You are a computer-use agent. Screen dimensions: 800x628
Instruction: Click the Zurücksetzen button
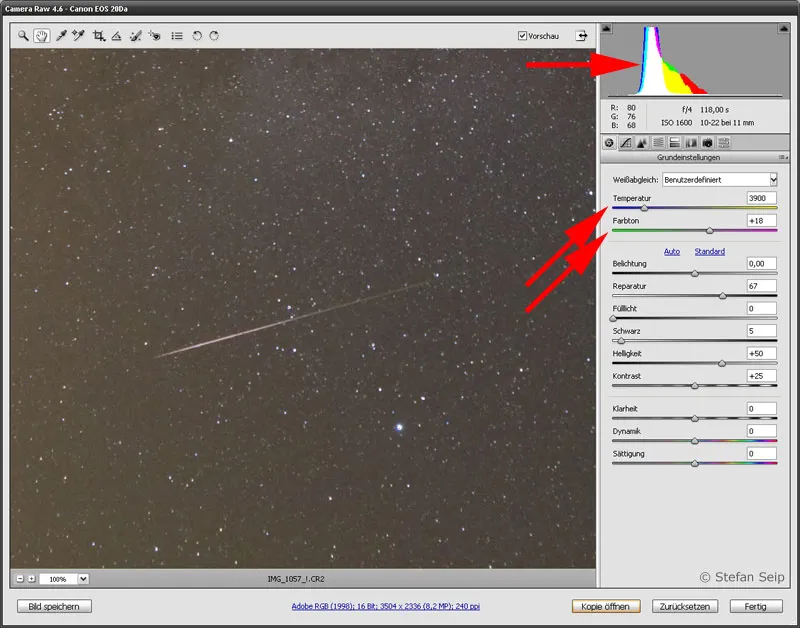coord(685,607)
